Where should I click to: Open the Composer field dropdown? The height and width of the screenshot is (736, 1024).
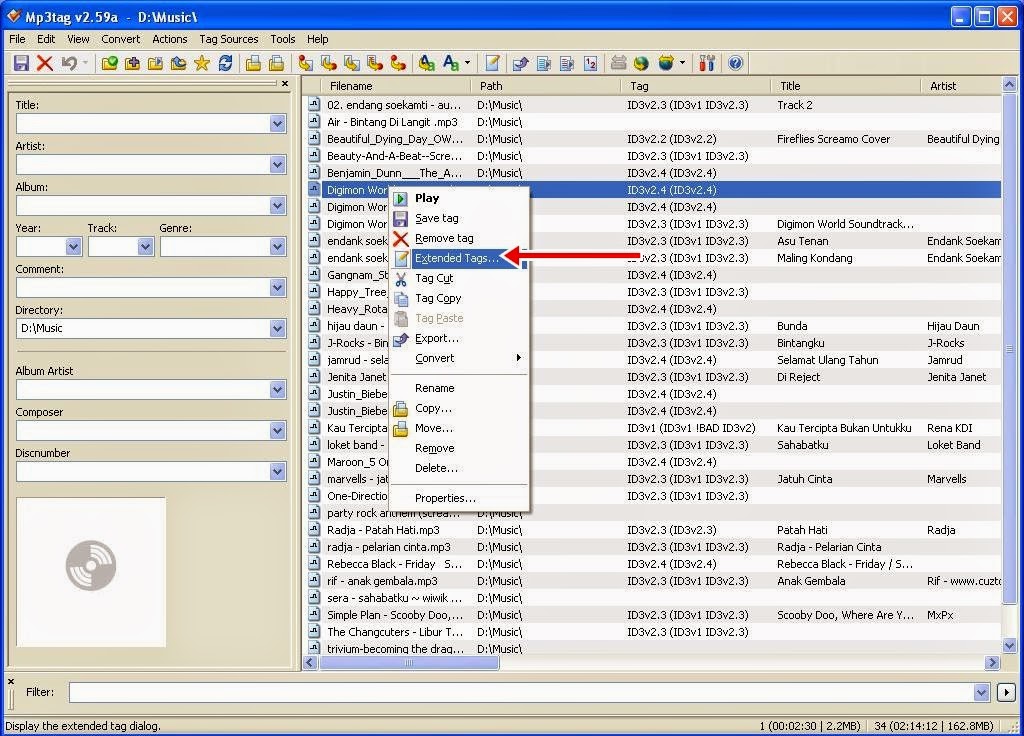click(278, 430)
